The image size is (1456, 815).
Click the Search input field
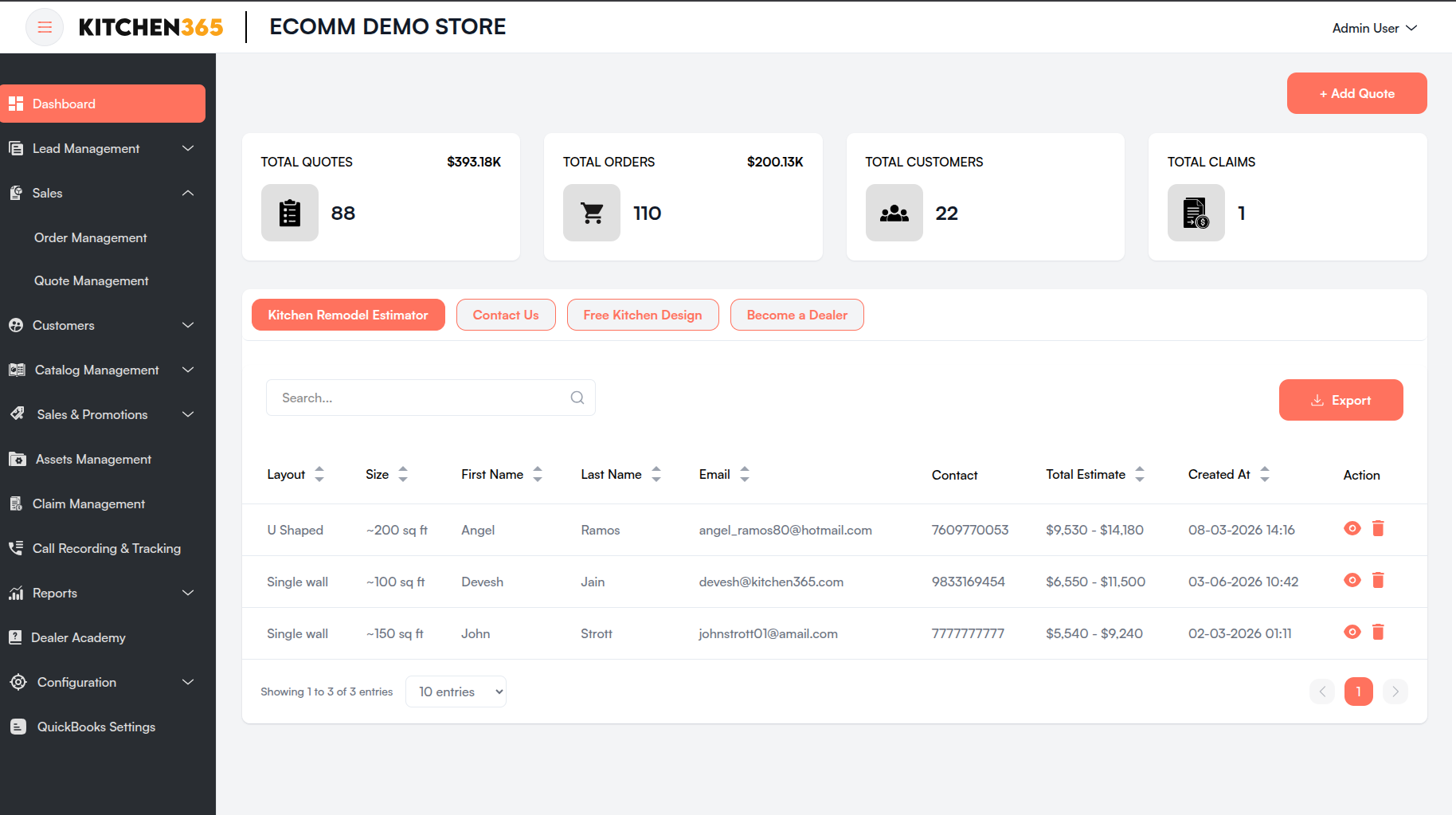[431, 398]
